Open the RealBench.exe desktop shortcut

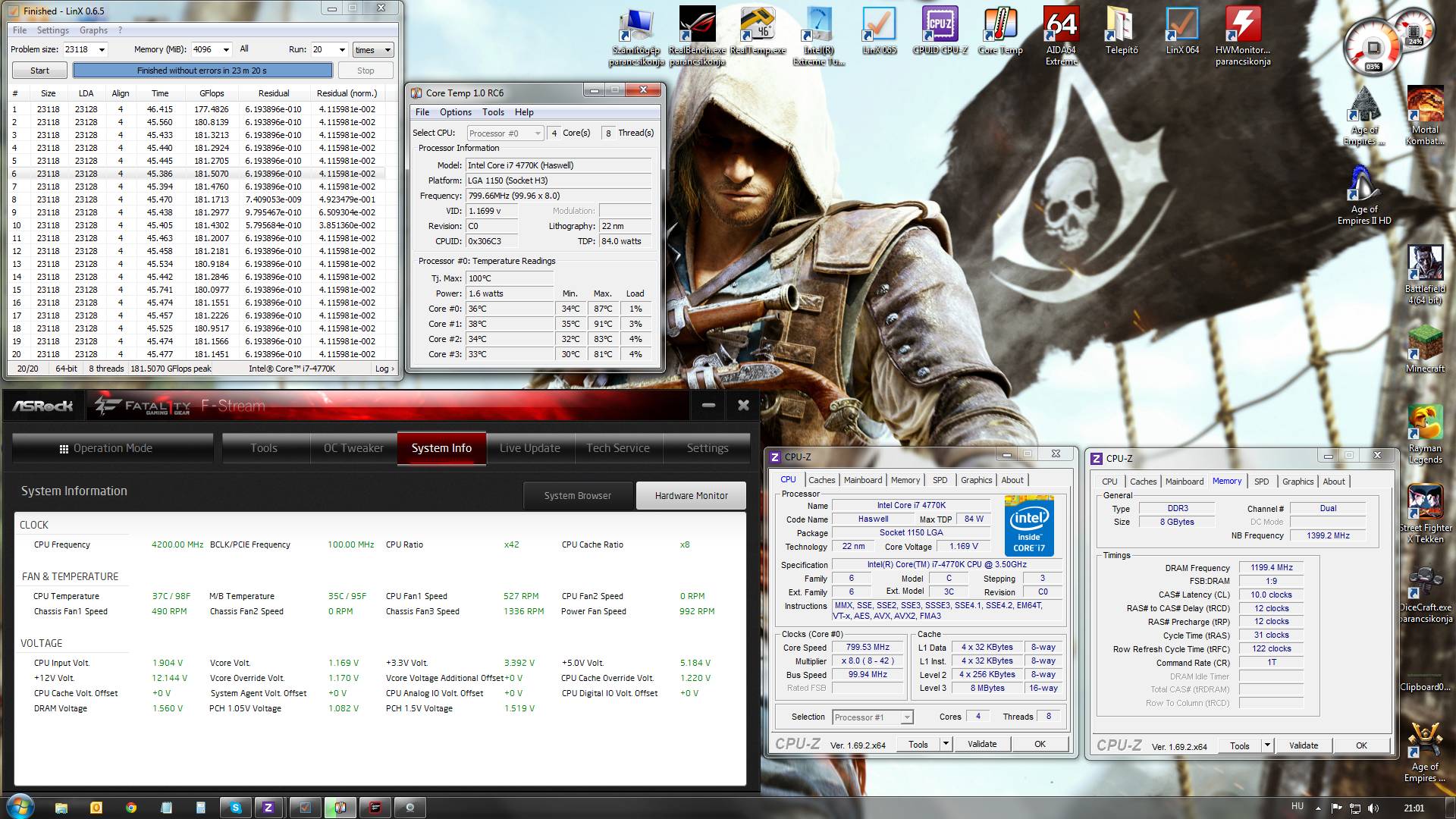(x=697, y=36)
